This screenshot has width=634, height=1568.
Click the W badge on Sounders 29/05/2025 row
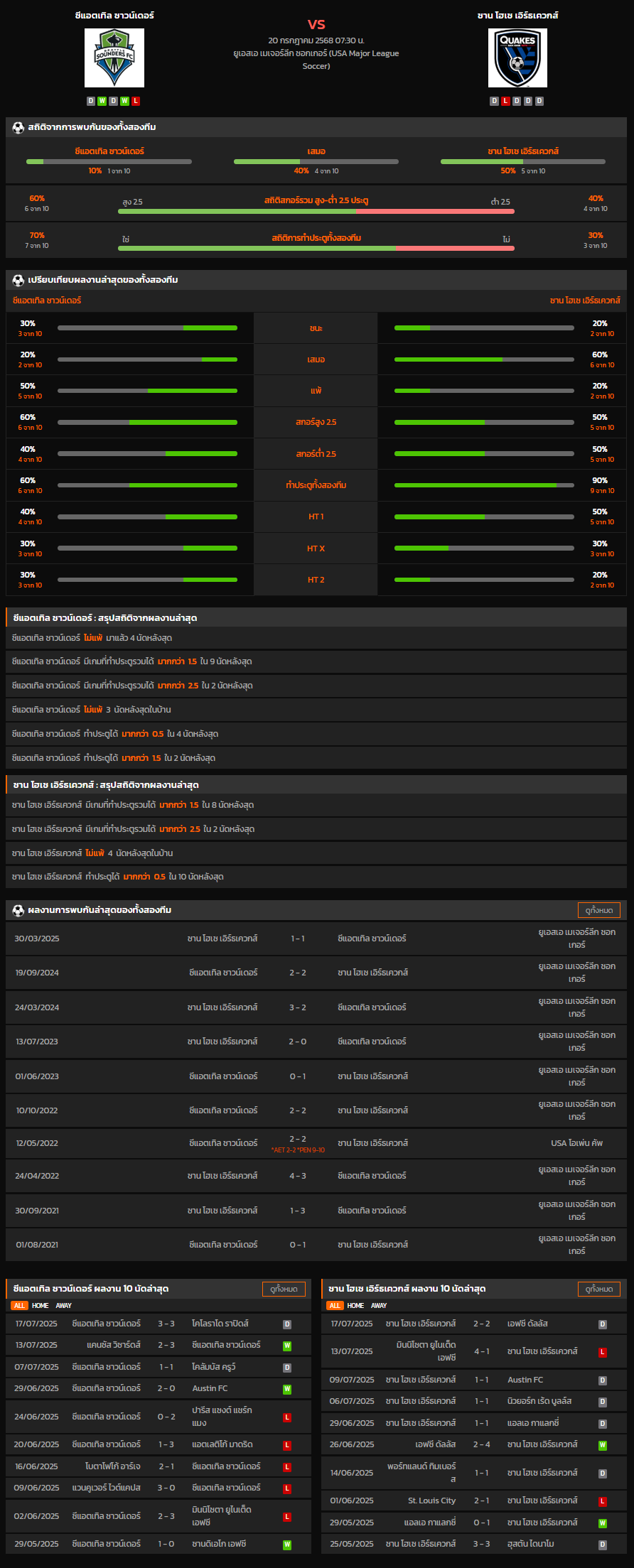coord(287,1545)
